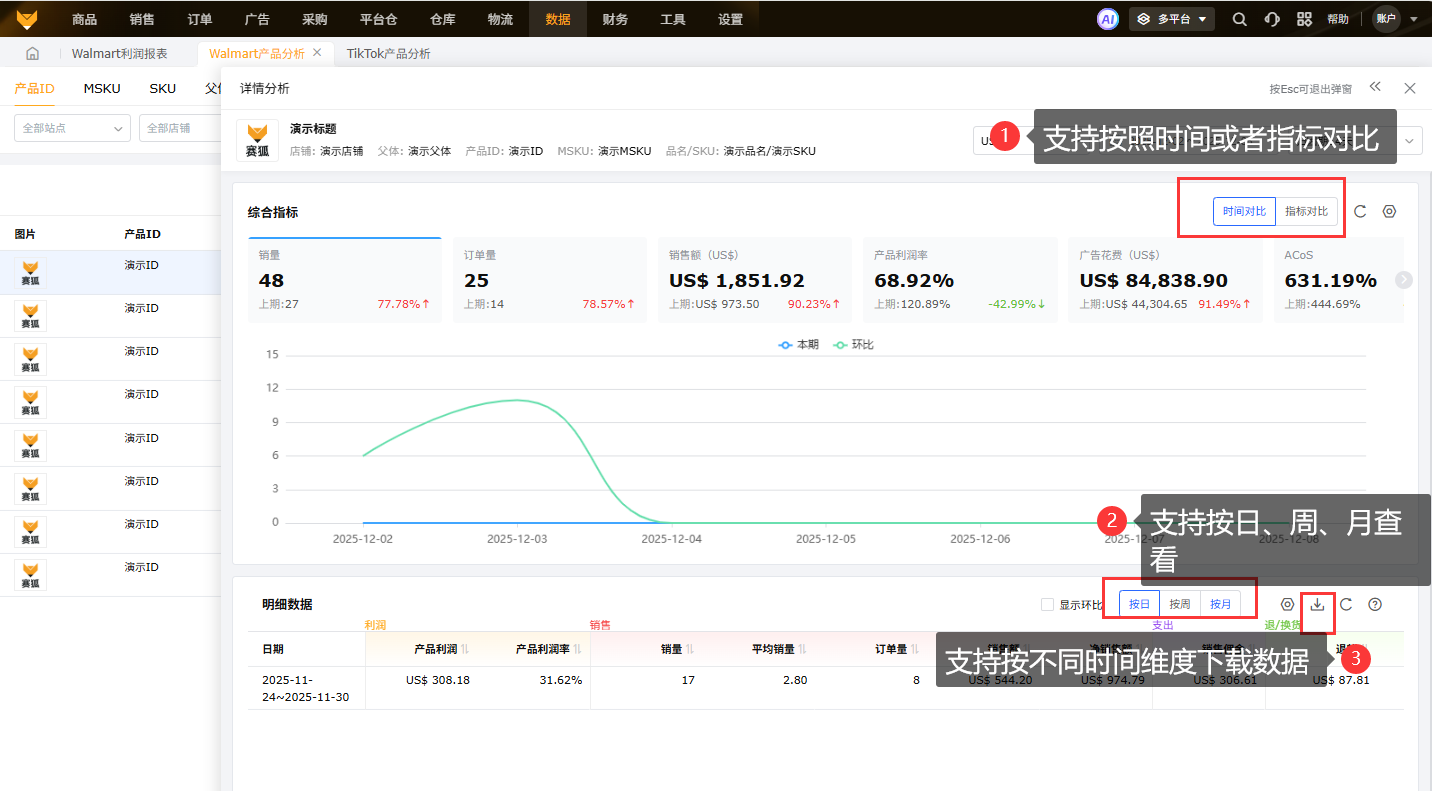Collapse panel with double-chevron icon

(x=1376, y=87)
